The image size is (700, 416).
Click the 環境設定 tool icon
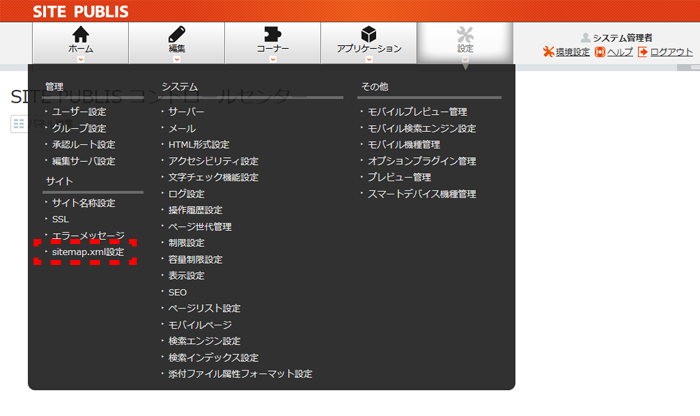pyautogui.click(x=548, y=52)
